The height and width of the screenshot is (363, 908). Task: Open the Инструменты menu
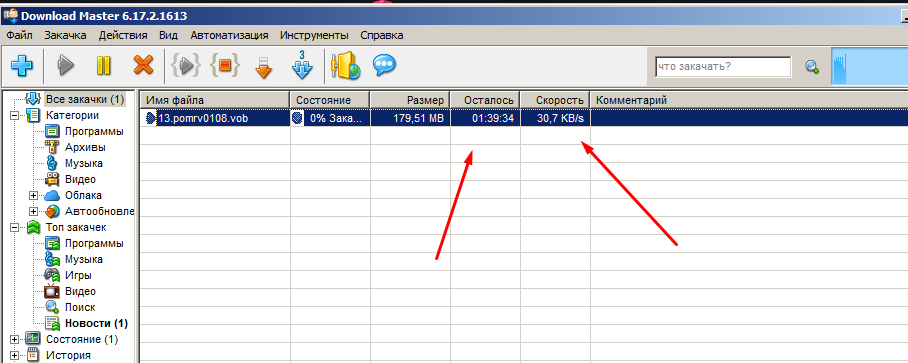tap(314, 35)
